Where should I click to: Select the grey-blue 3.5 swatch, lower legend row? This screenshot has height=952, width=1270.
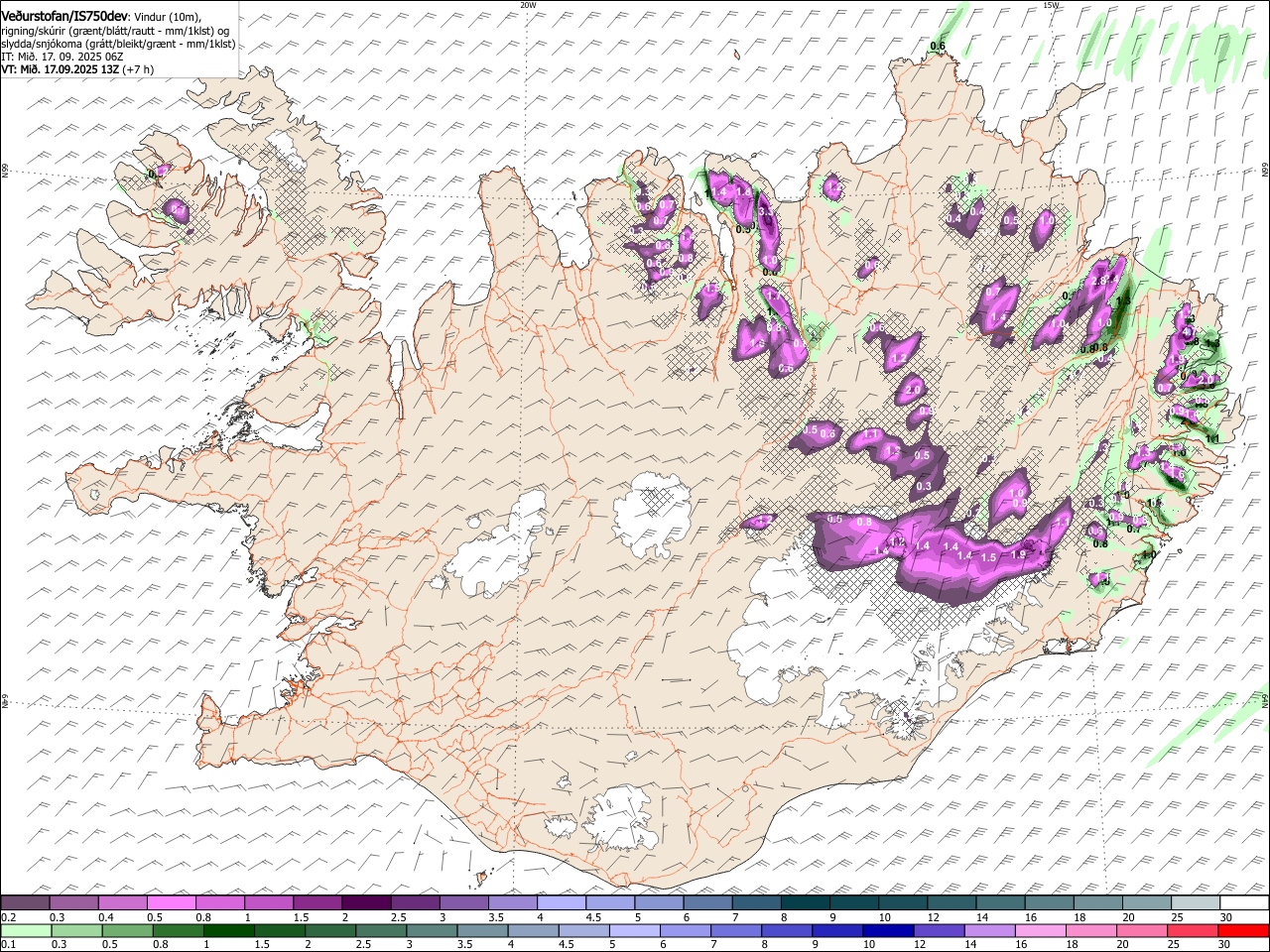point(482,930)
